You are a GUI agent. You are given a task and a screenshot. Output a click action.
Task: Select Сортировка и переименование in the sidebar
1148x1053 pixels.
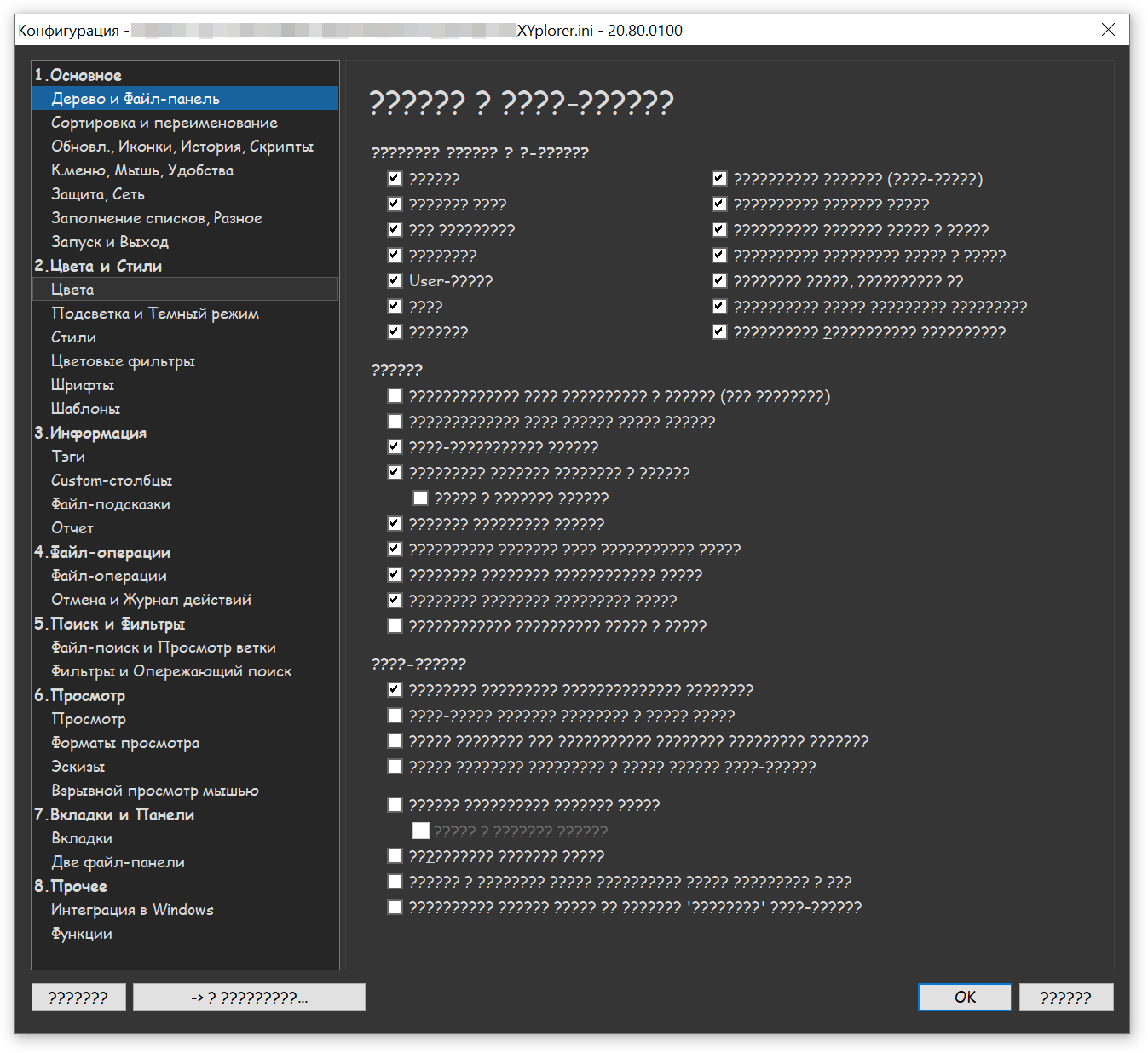click(164, 123)
